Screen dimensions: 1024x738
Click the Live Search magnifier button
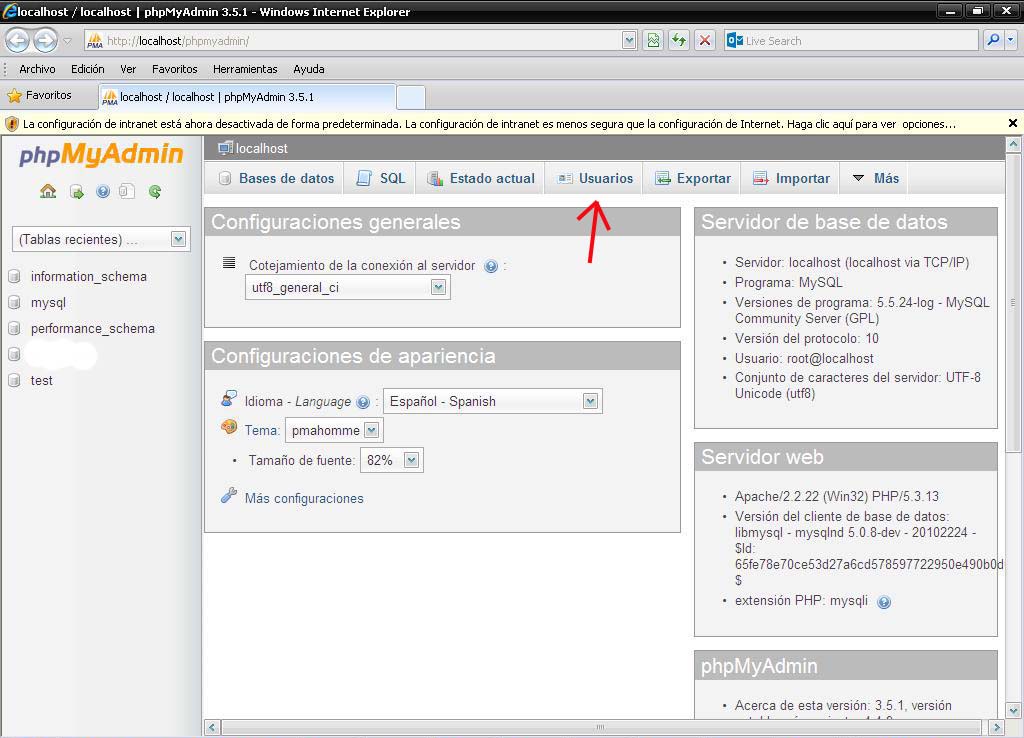tap(993, 40)
